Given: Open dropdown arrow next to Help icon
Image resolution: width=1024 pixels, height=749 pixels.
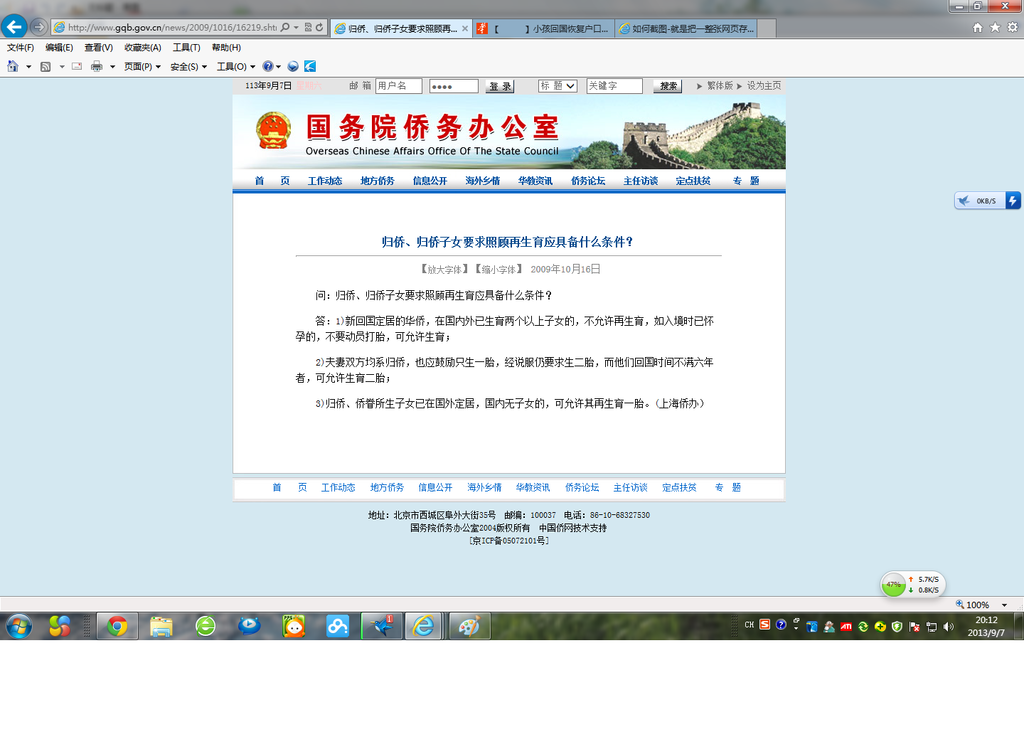Looking at the screenshot, I should (x=279, y=67).
